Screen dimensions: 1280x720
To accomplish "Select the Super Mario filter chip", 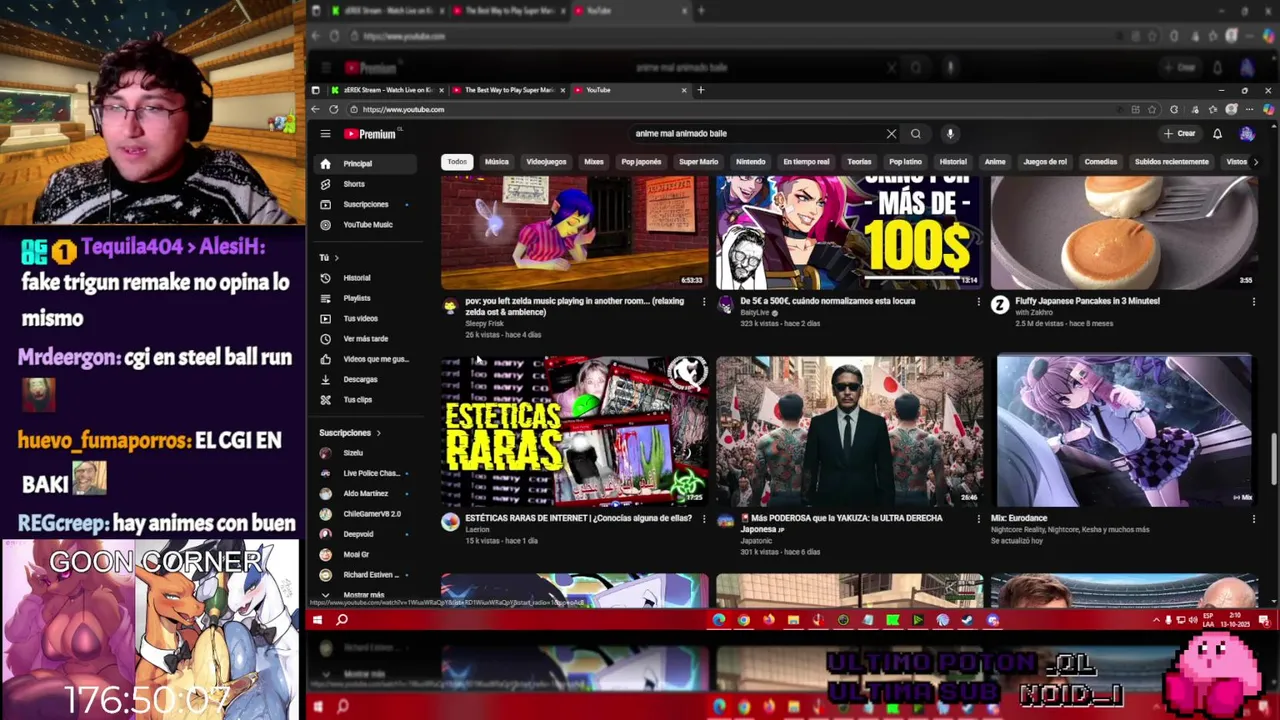I will point(698,162).
